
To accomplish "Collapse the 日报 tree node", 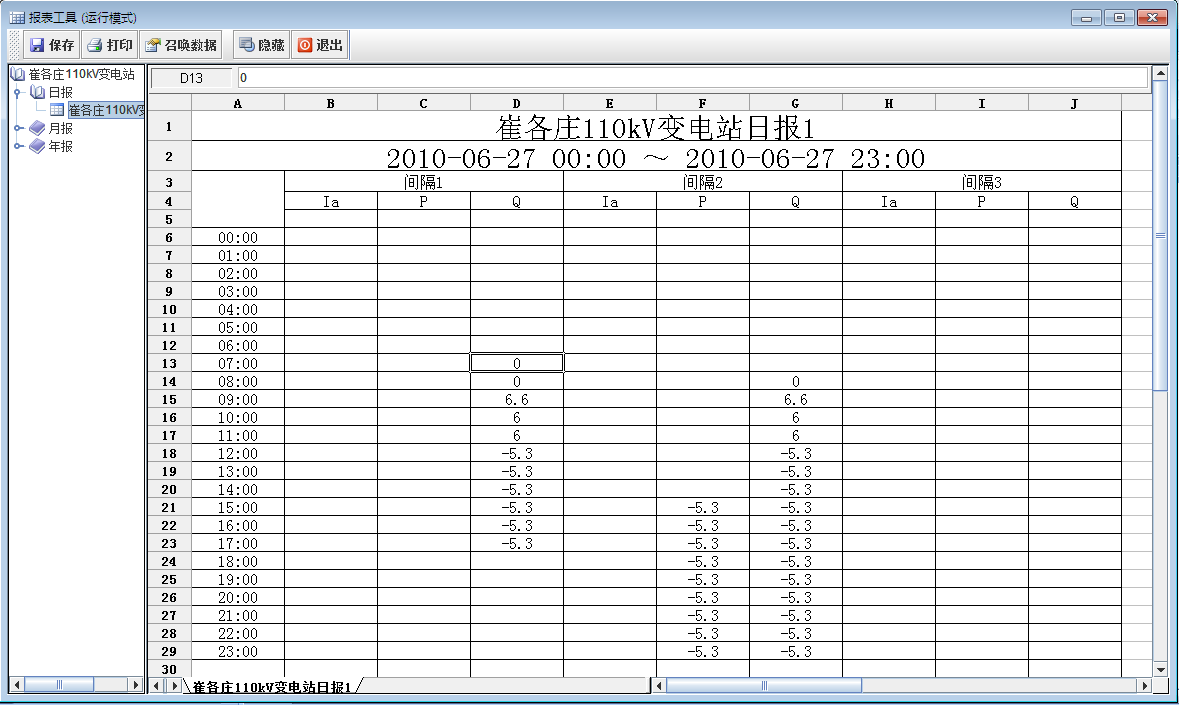I will click(18, 92).
